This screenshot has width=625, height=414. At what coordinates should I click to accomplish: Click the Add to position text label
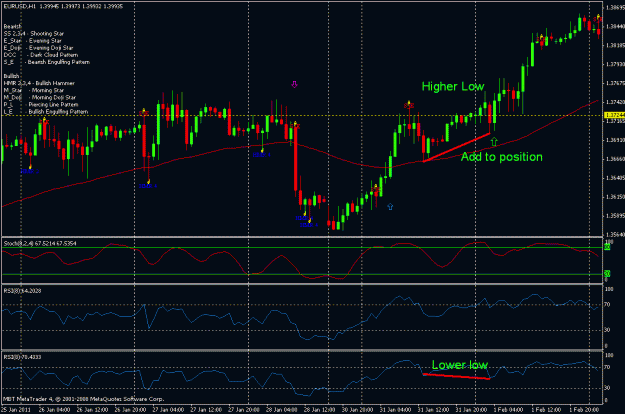coord(502,157)
